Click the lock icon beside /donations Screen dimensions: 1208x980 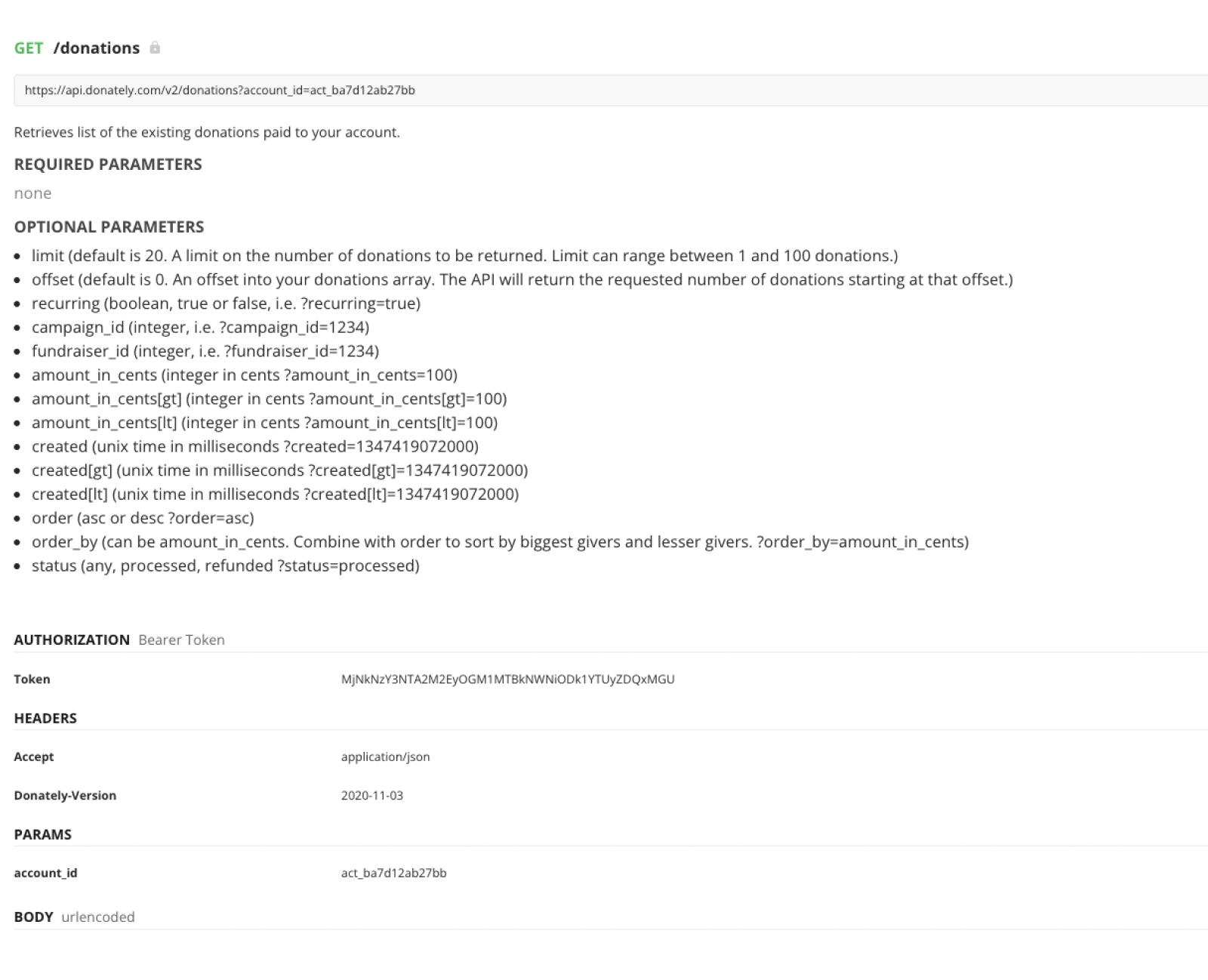point(155,48)
